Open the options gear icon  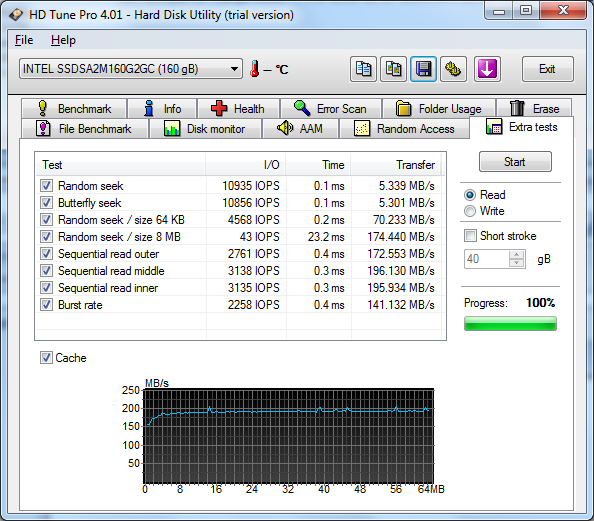[x=453, y=69]
